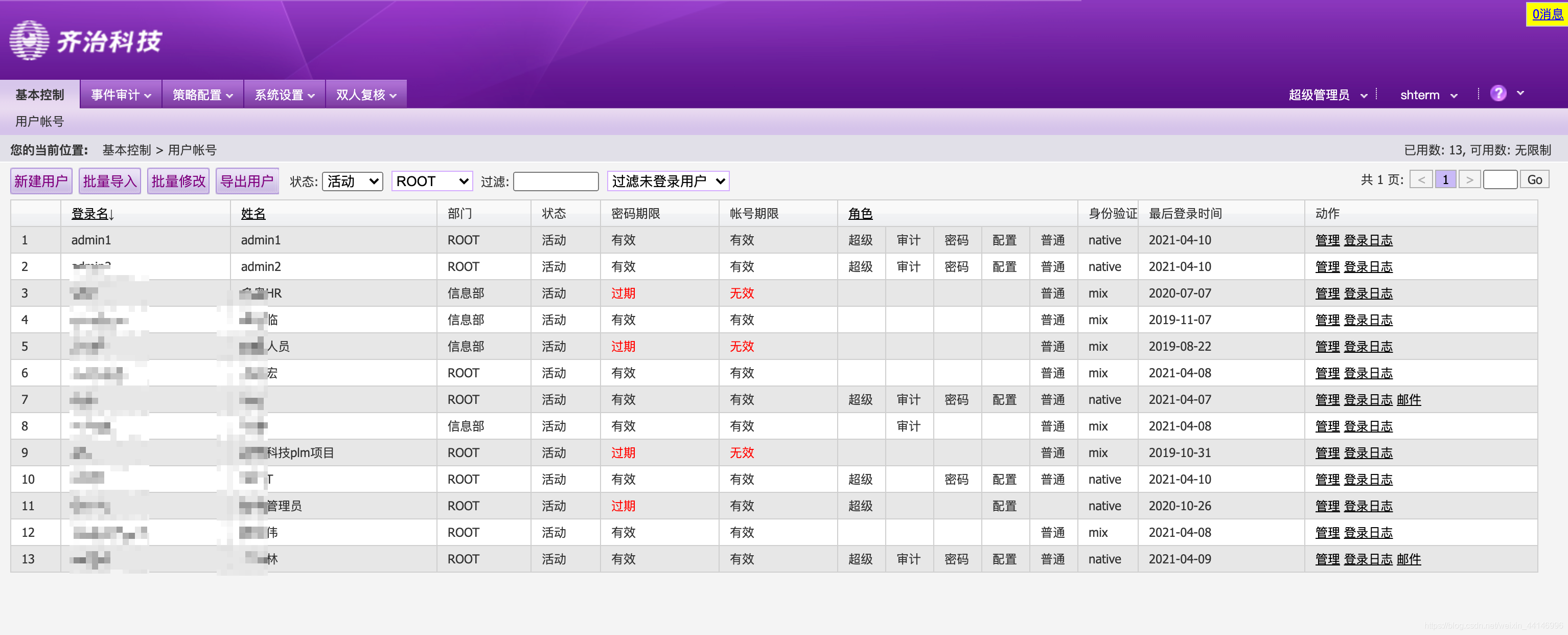The height and width of the screenshot is (635, 1568).
Task: Open the 策略配置 menu
Action: pyautogui.click(x=203, y=95)
